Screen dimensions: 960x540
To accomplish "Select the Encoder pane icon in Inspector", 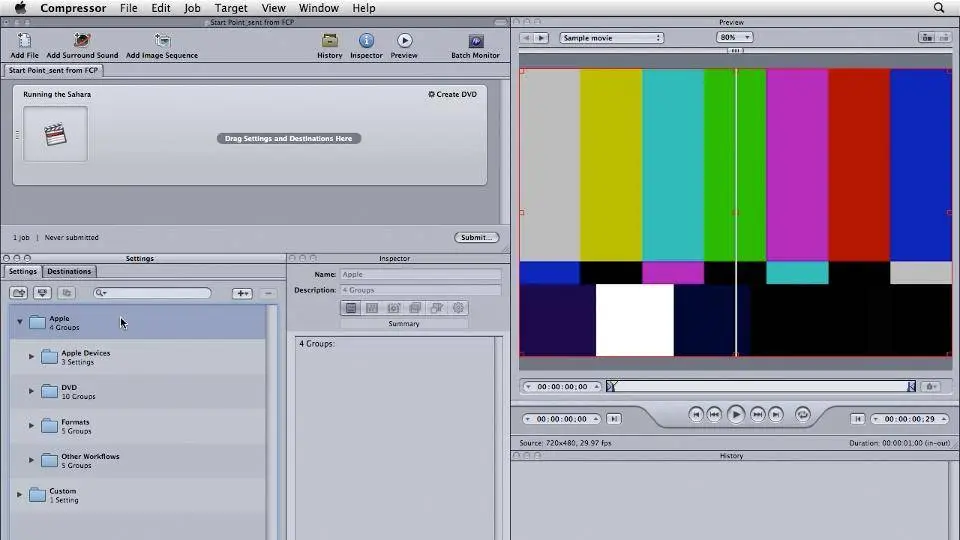I will 372,308.
